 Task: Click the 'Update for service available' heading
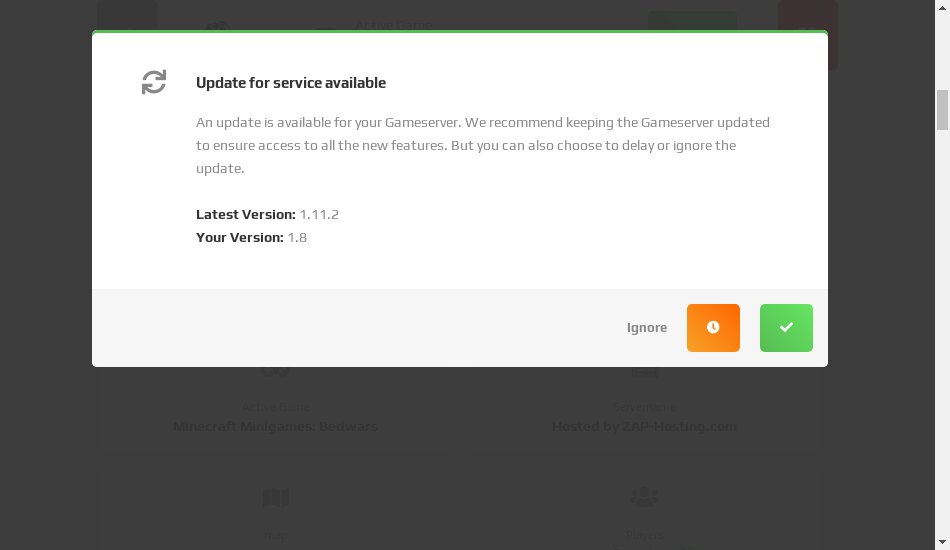(291, 83)
